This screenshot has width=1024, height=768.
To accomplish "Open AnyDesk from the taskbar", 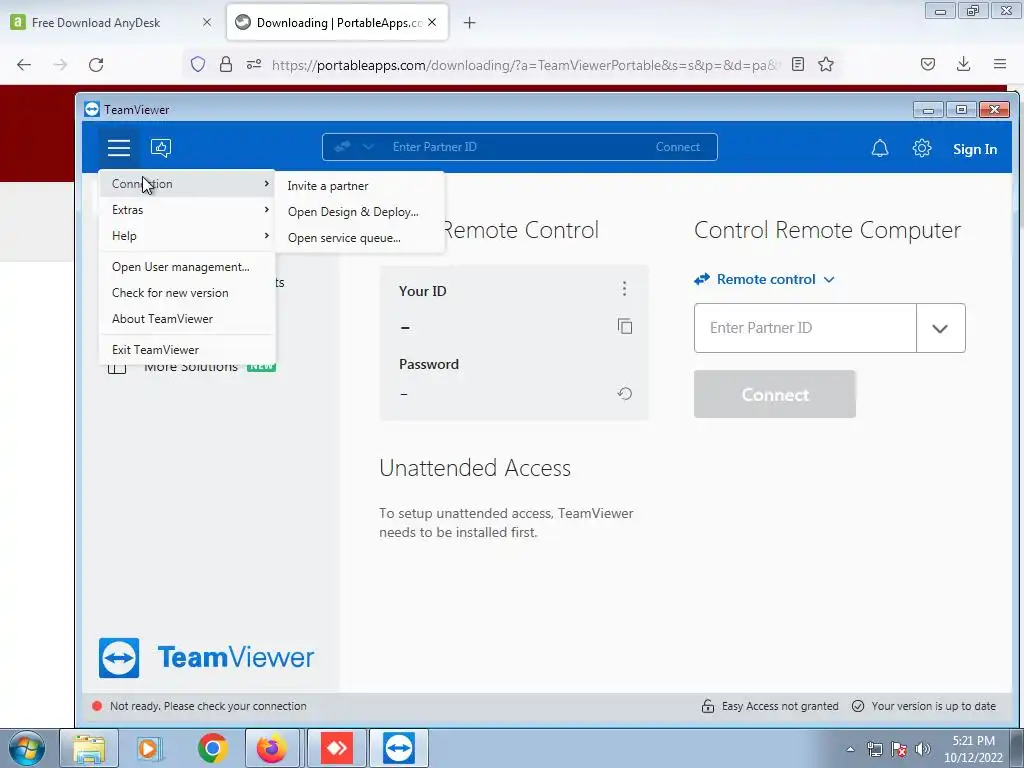I will [337, 748].
